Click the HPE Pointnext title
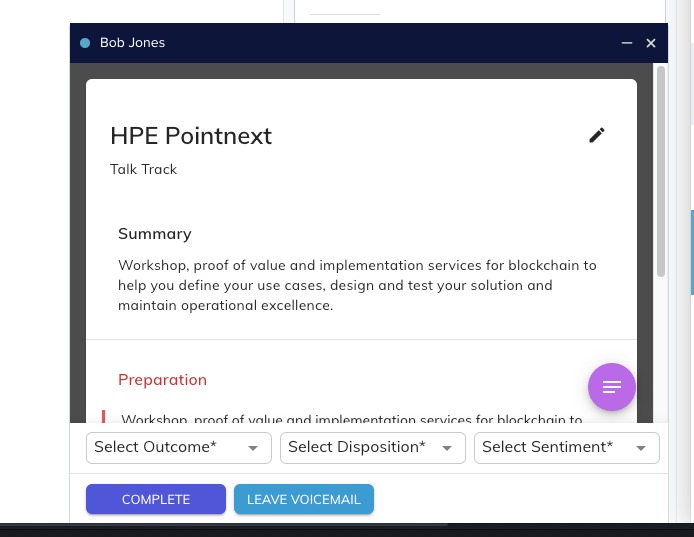This screenshot has width=694, height=537. pyautogui.click(x=191, y=136)
